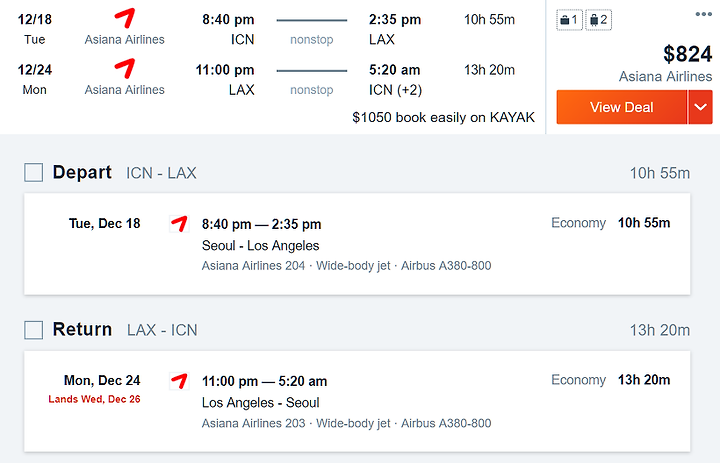Select the Mon, Dec 24 Los Angeles - Seoul flight card
Viewport: 720px width, 463px height.
[357, 401]
